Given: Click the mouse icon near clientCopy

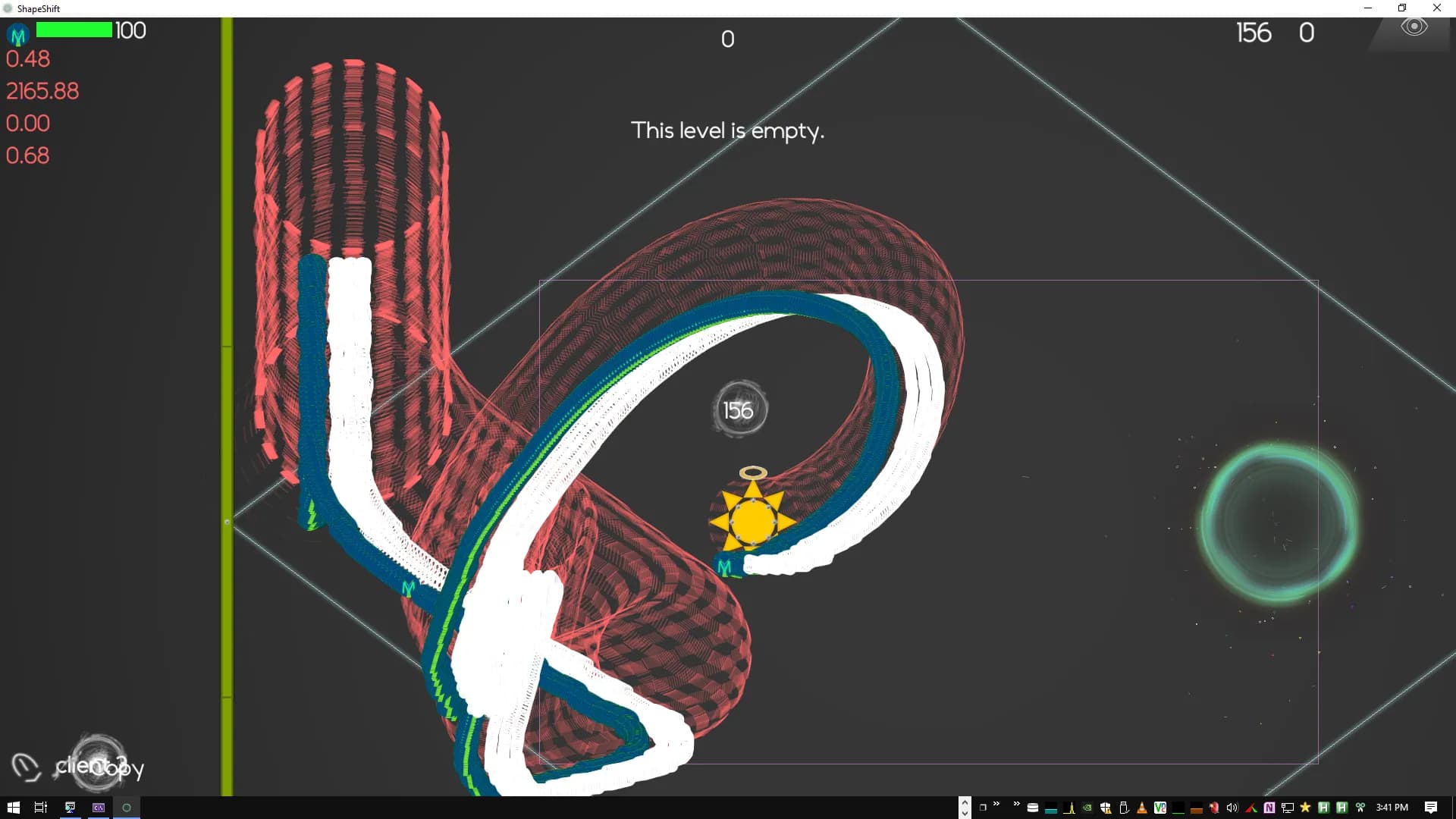Looking at the screenshot, I should point(26,767).
